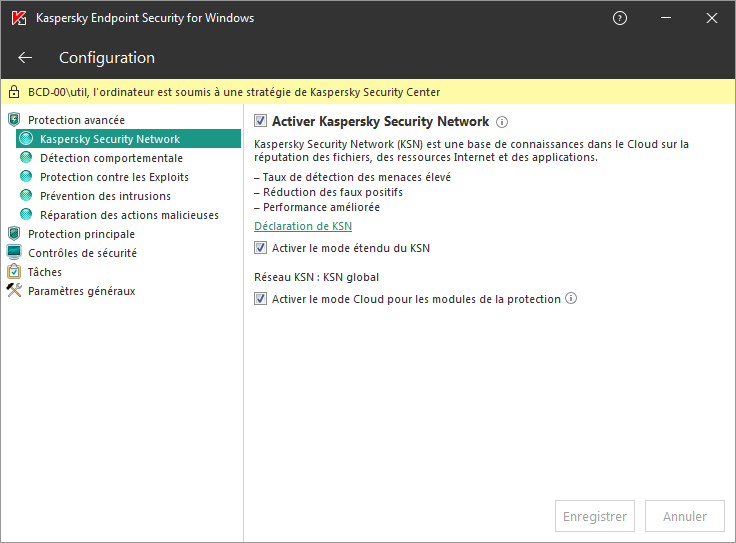
Task: Click the Kaspersky logo in the title bar
Action: 18,18
